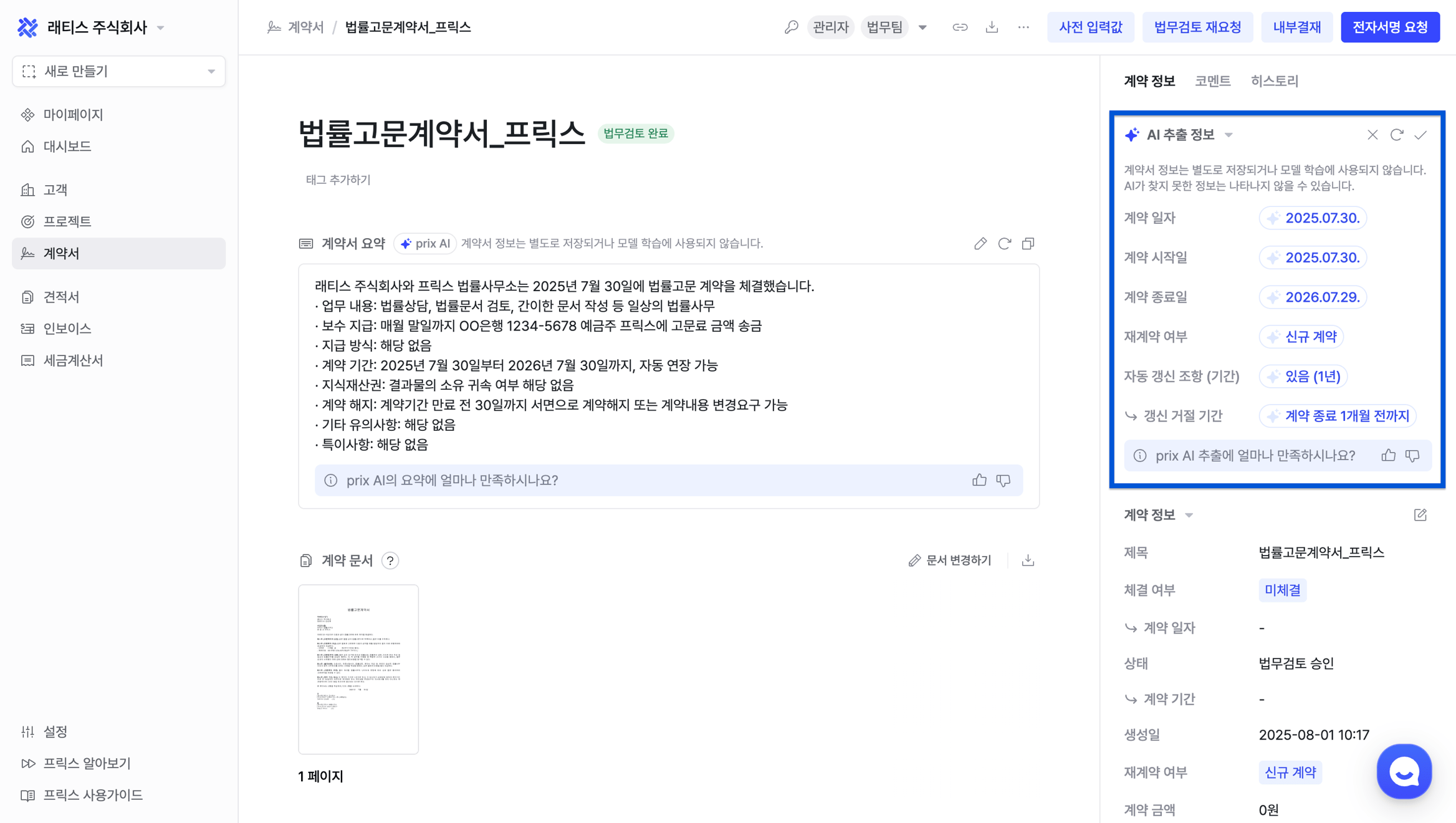This screenshot has width=1456, height=823.
Task: Thumbs up the prix AI extraction
Action: 1388,456
